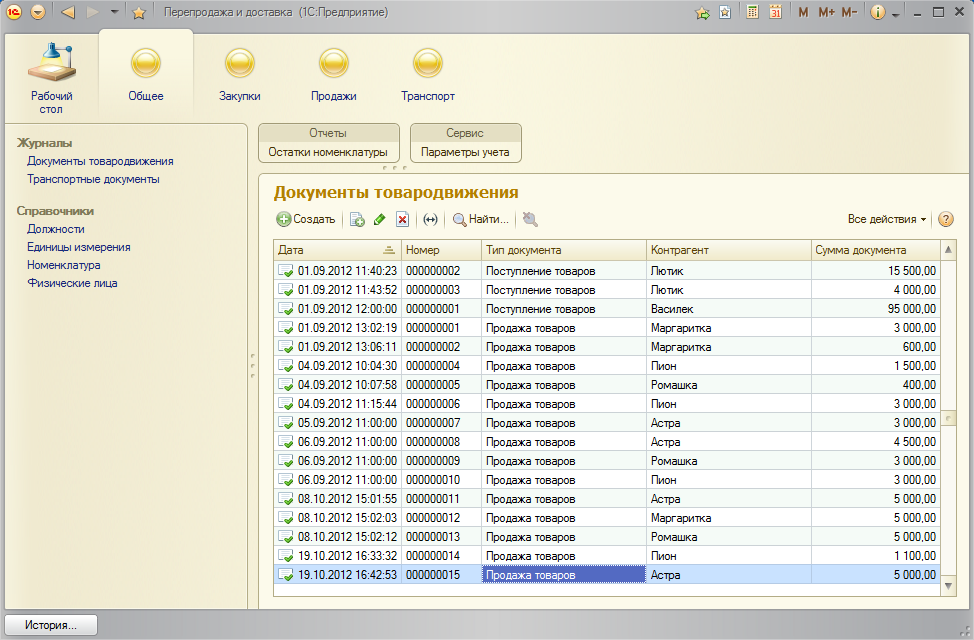Open the info help icon
Screen dimensions: 974x640
878,12
